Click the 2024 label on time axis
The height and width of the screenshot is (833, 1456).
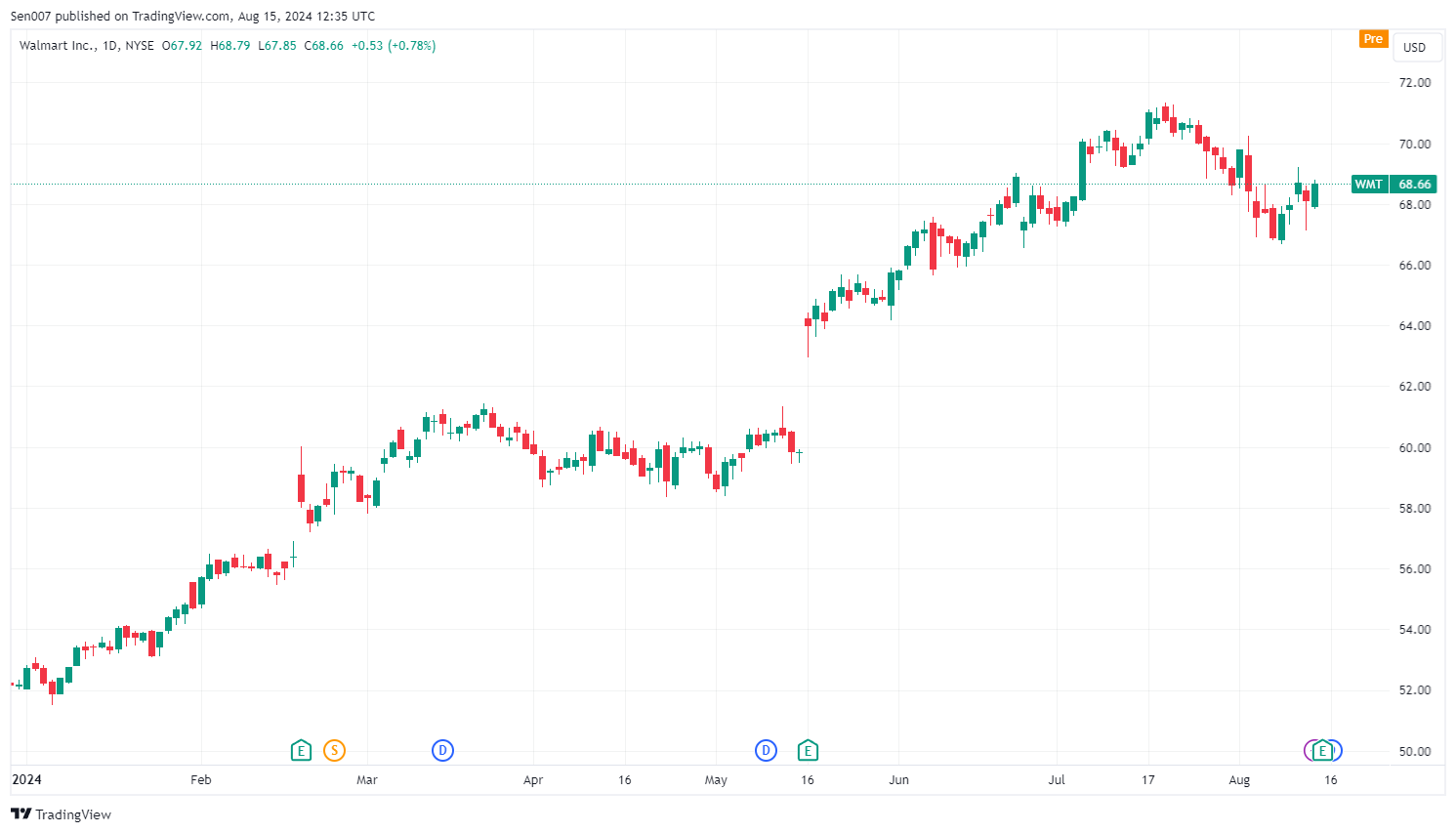pos(26,779)
